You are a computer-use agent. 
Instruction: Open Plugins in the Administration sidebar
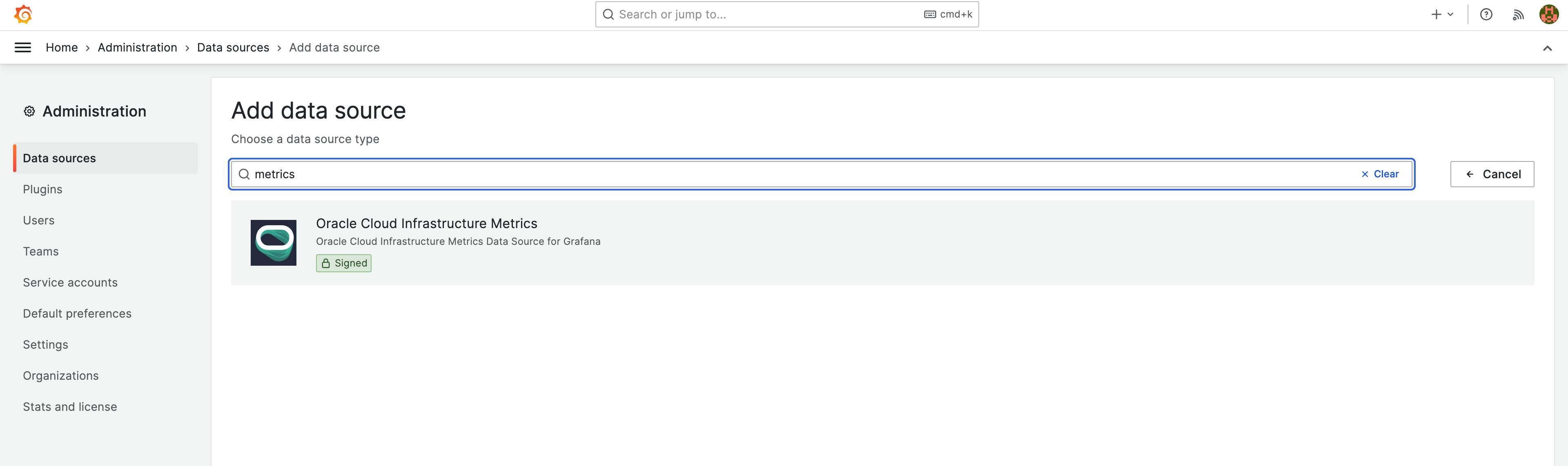click(x=42, y=189)
